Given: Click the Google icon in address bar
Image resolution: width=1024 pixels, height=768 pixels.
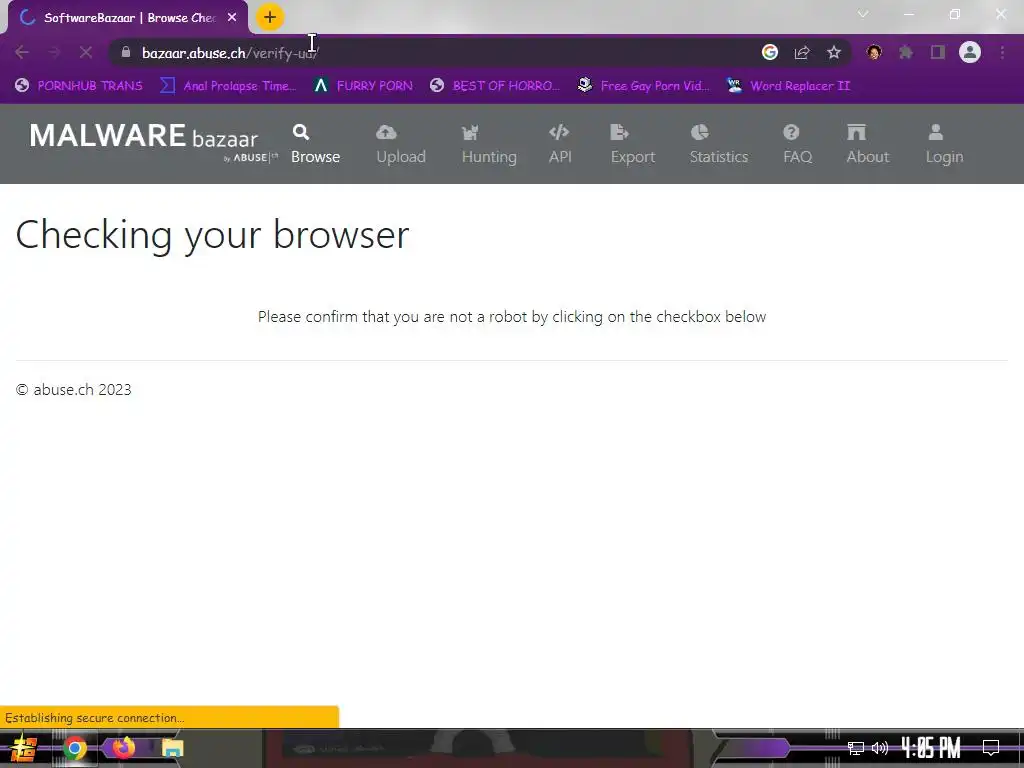Looking at the screenshot, I should pyautogui.click(x=770, y=52).
